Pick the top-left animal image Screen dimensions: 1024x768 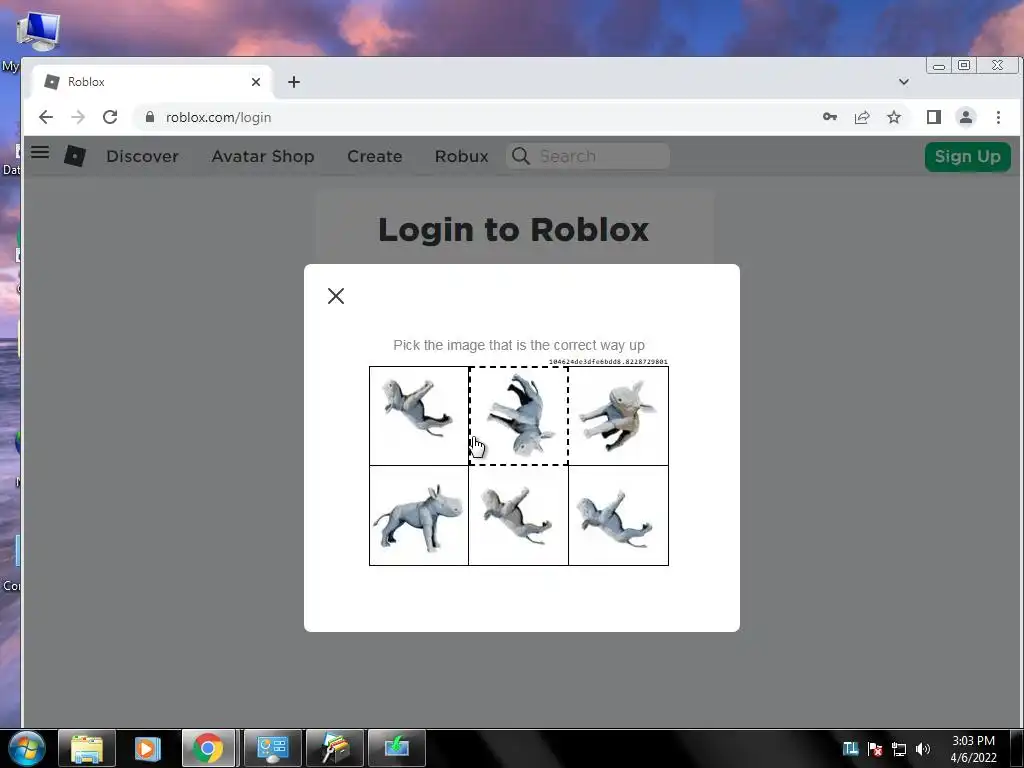(419, 416)
